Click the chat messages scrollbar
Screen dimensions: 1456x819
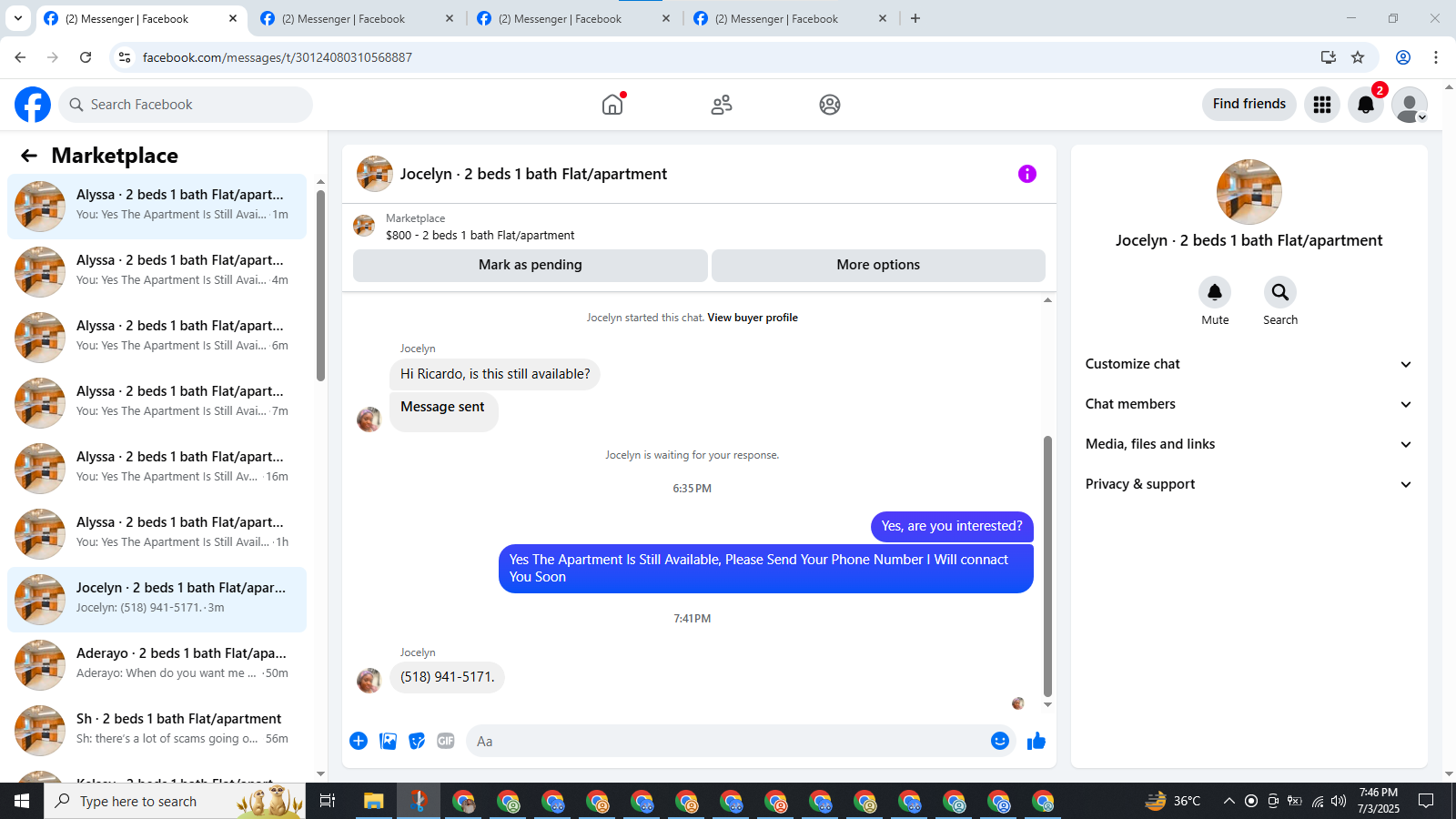point(1047,565)
